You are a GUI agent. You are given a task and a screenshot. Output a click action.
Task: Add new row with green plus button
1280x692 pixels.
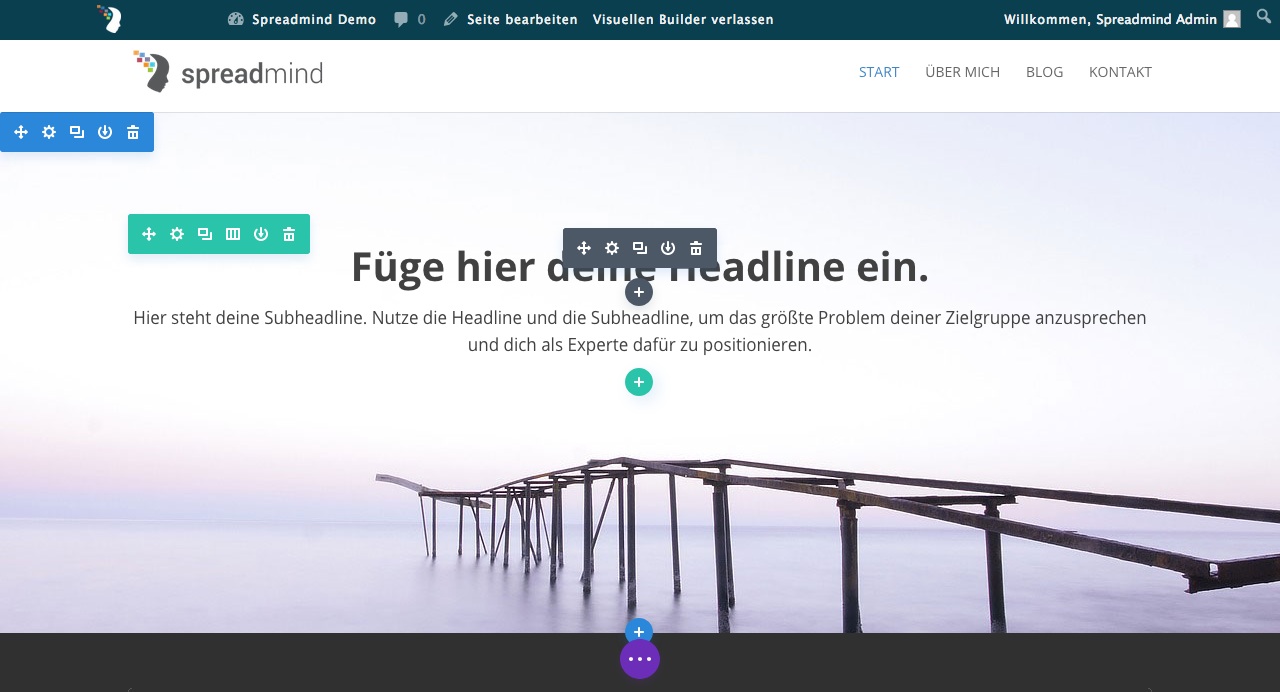click(639, 382)
